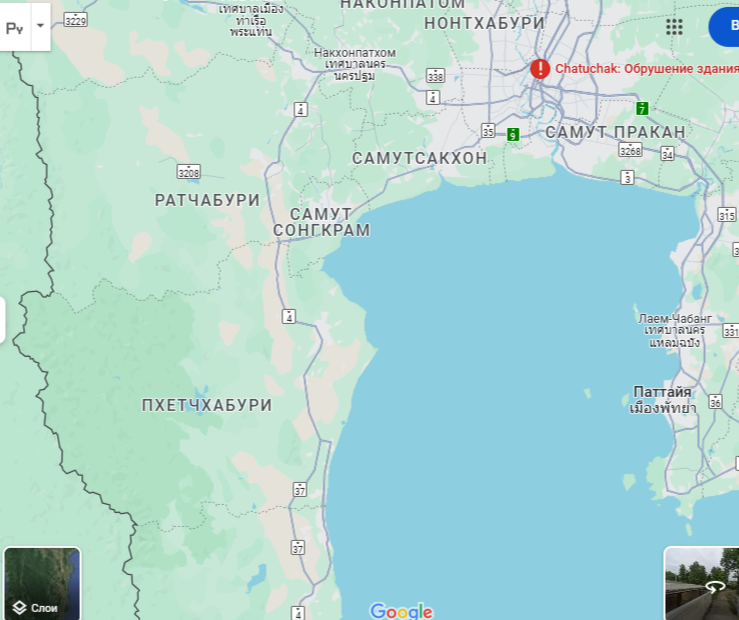Click the route 36 shield near Паттайя
The image size is (739, 620).
pos(715,401)
